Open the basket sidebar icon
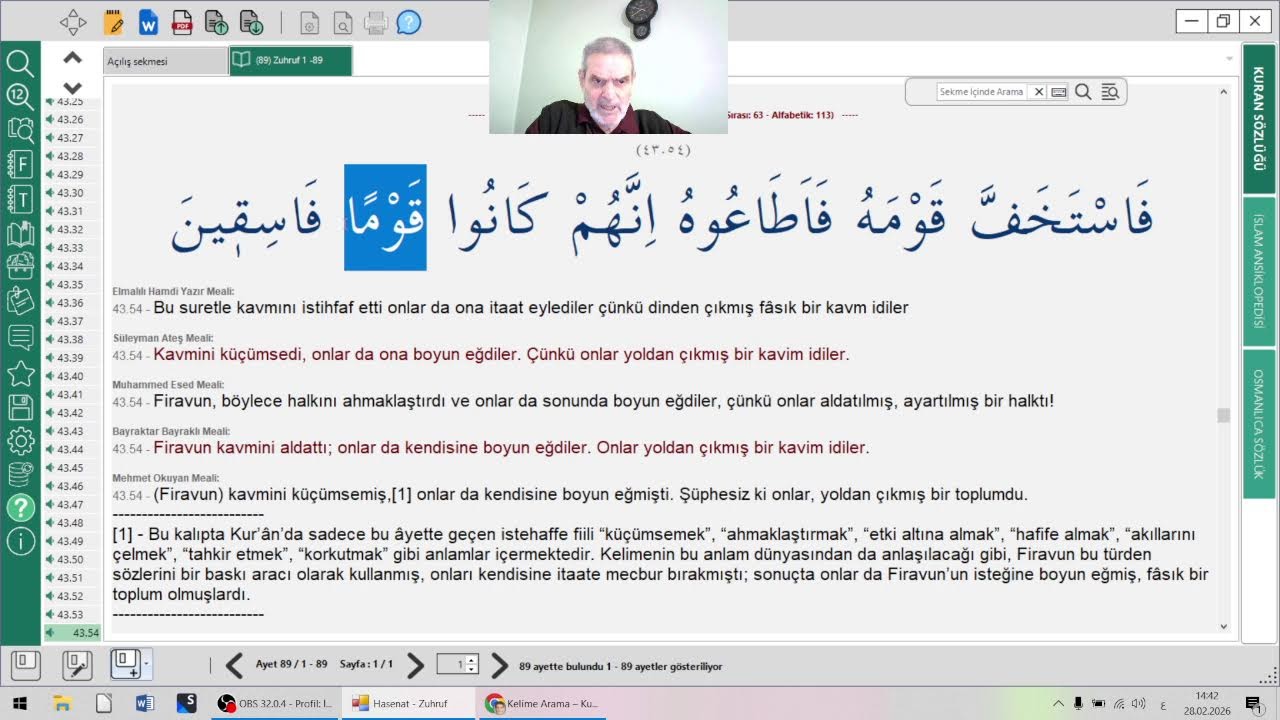This screenshot has height=720, width=1280. [x=20, y=267]
